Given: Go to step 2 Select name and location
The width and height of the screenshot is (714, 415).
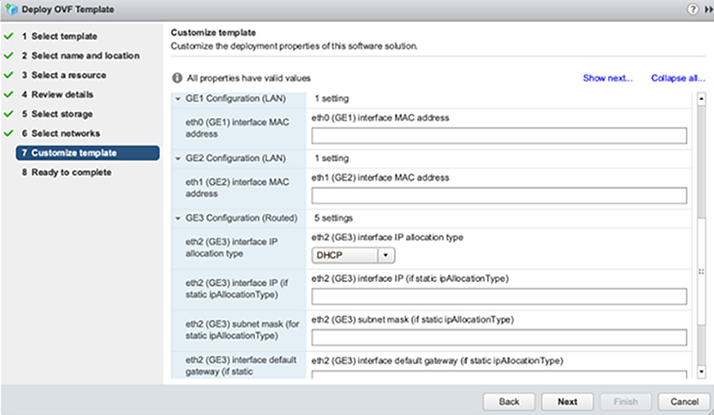Looking at the screenshot, I should (80, 56).
